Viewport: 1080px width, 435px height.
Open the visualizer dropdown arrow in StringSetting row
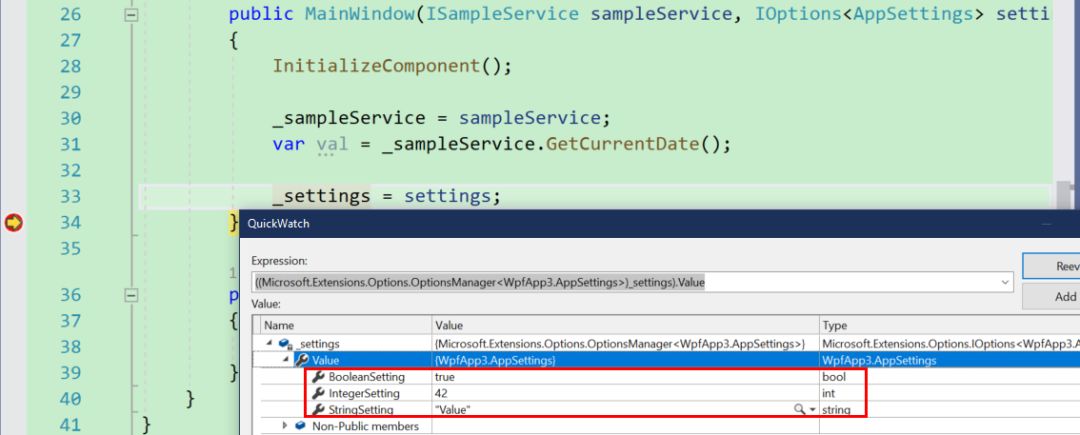click(x=812, y=410)
